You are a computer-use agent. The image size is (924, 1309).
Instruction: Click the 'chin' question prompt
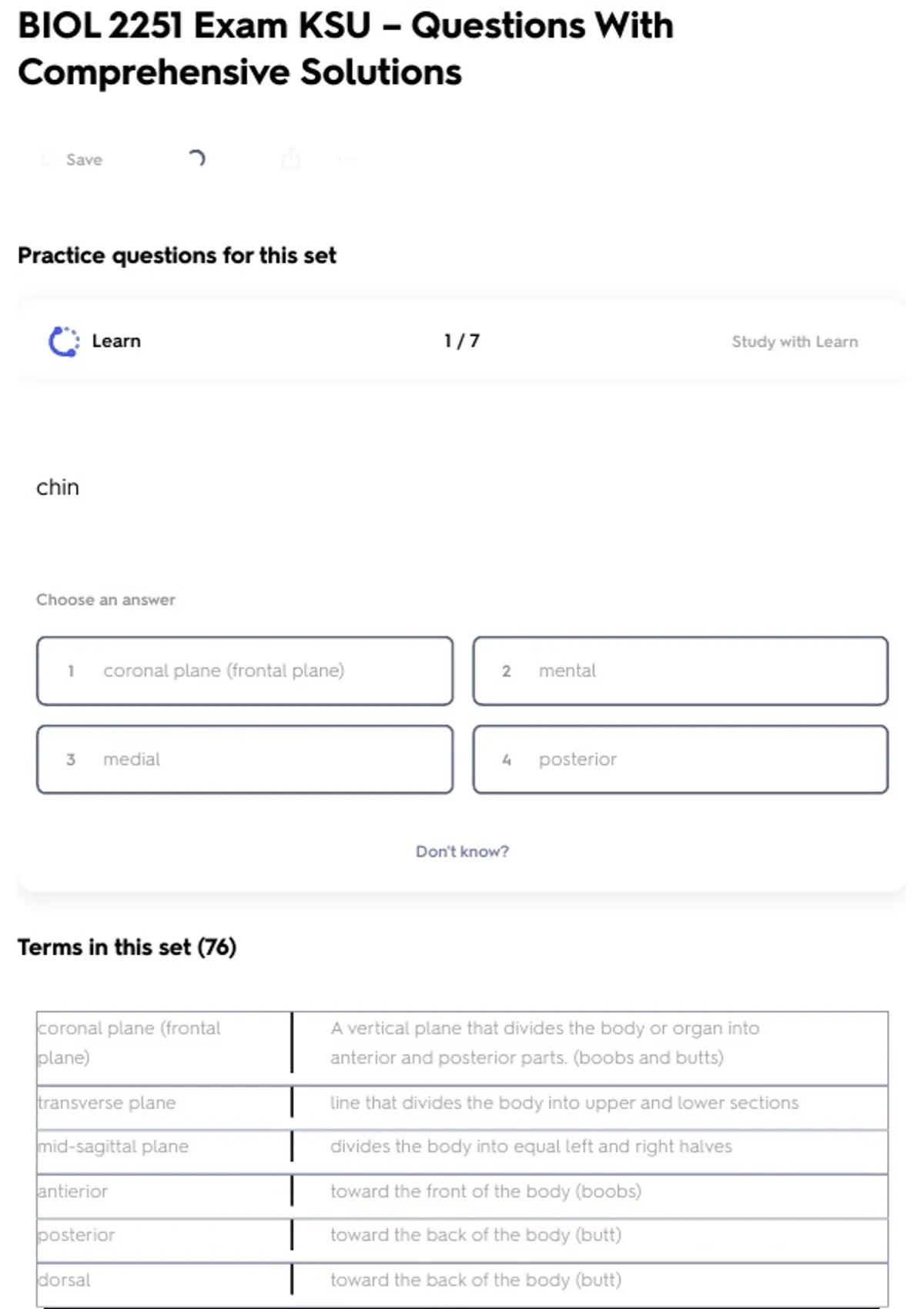(x=58, y=487)
